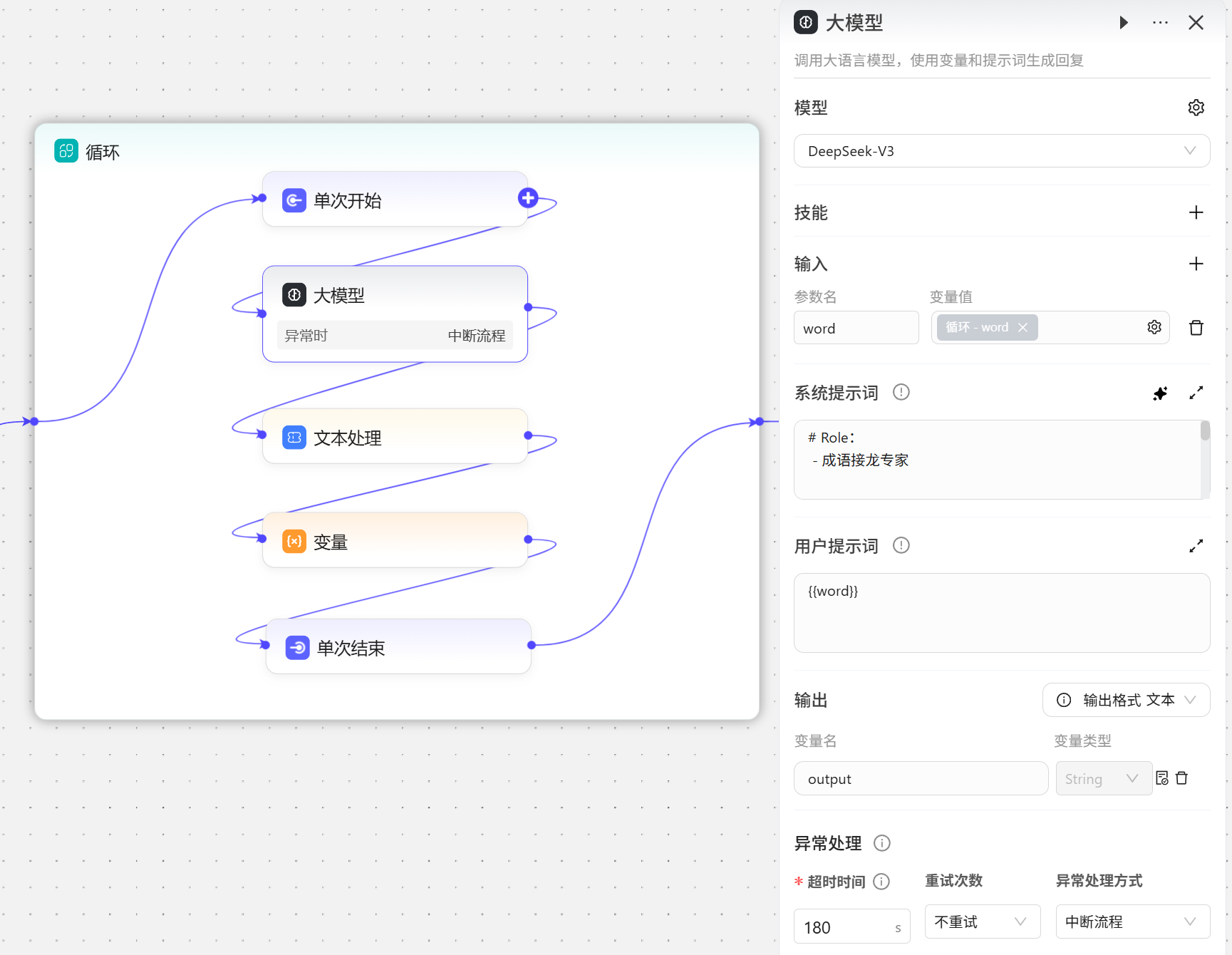Click AI optimize icon for system prompt
This screenshot has height=955, width=1232.
tap(1160, 393)
